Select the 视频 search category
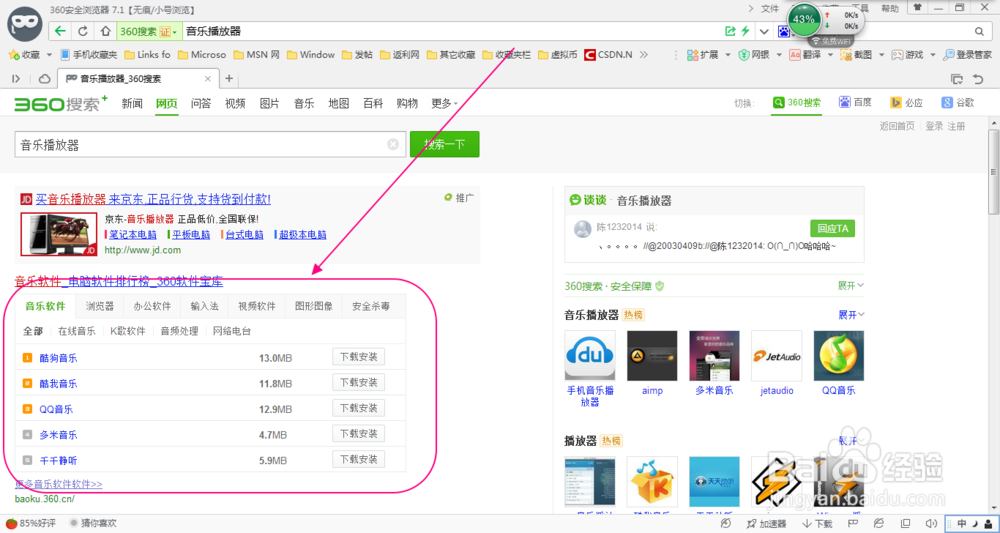The image size is (1000, 533). click(x=235, y=103)
